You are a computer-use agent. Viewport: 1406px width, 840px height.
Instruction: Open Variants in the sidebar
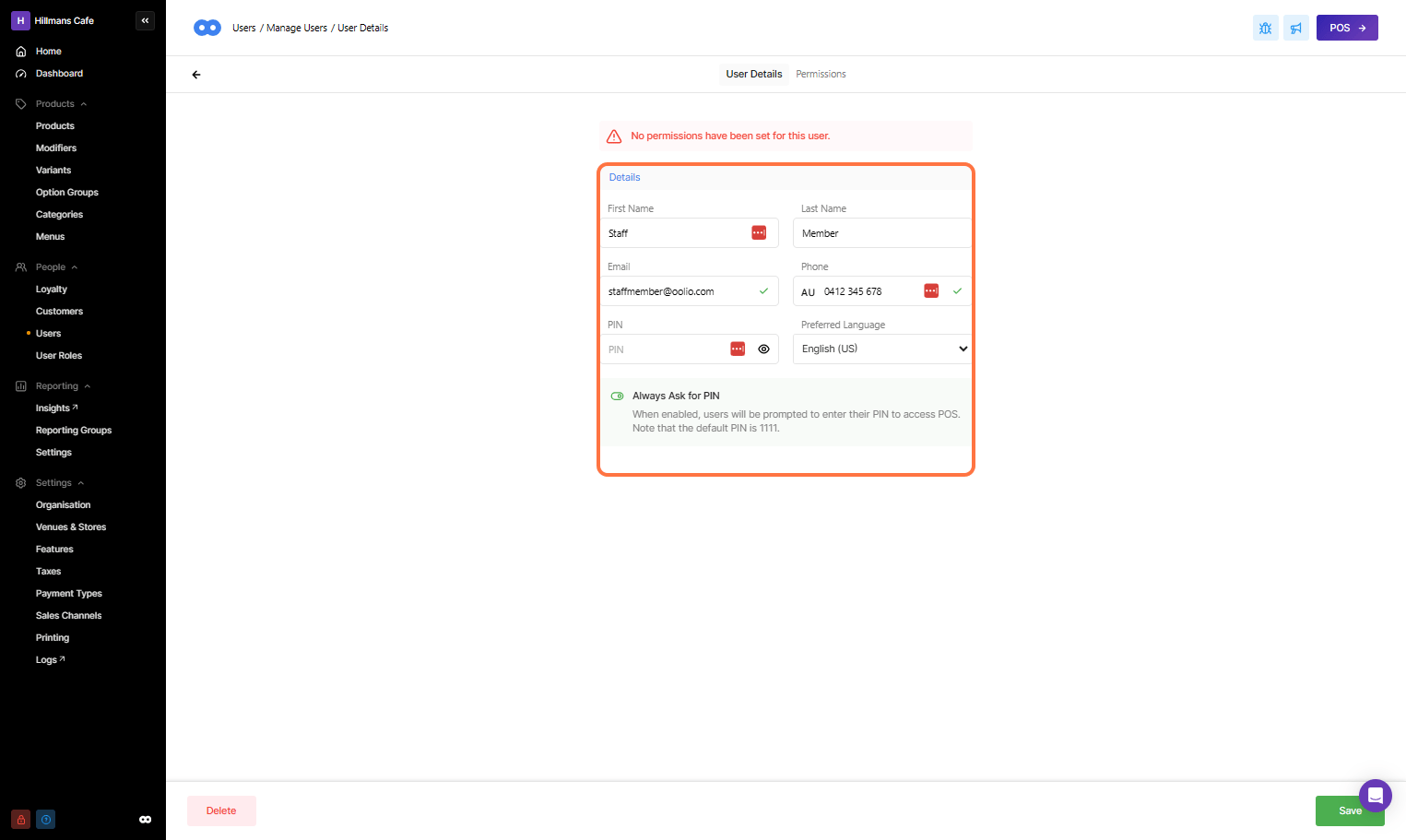tap(53, 171)
